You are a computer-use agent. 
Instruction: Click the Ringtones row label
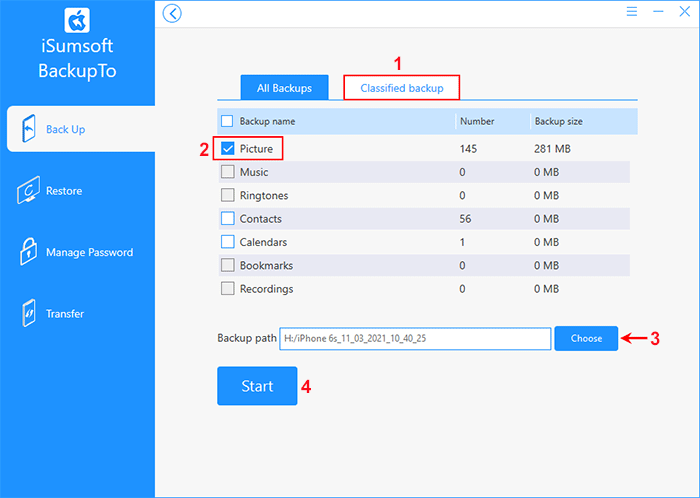click(x=264, y=195)
